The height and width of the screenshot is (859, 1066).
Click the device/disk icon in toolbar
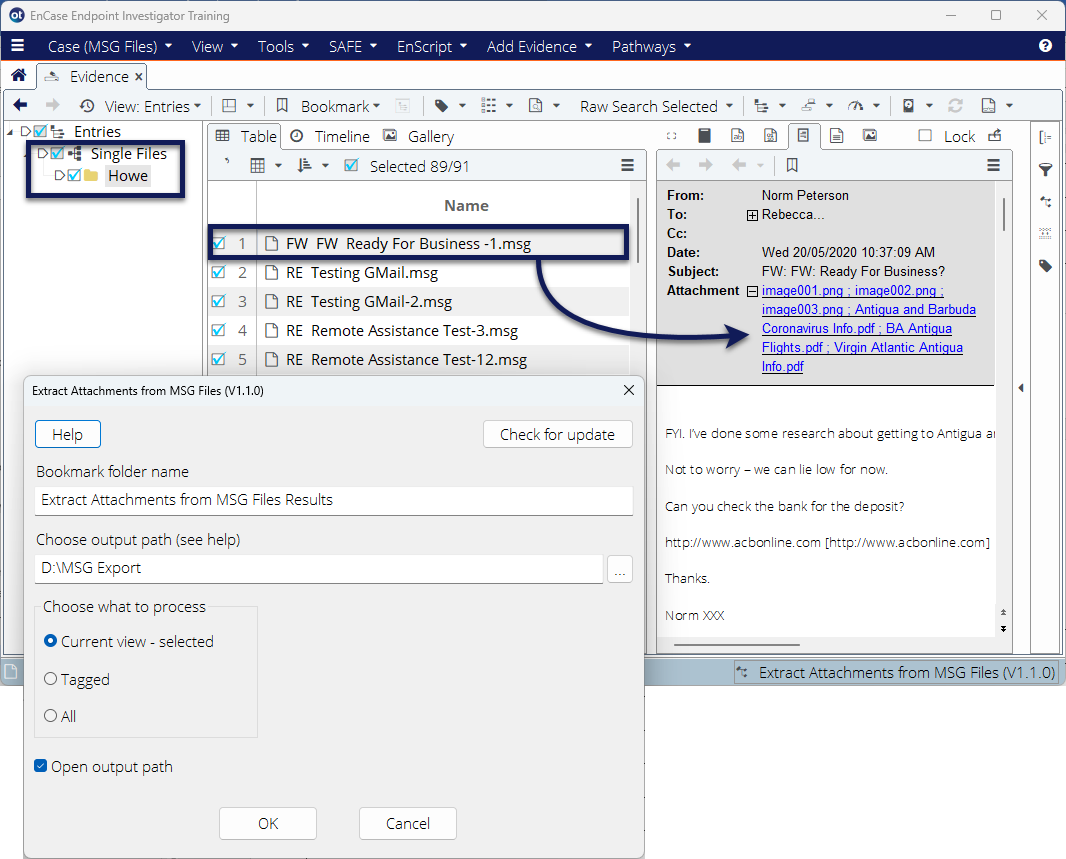pos(908,105)
